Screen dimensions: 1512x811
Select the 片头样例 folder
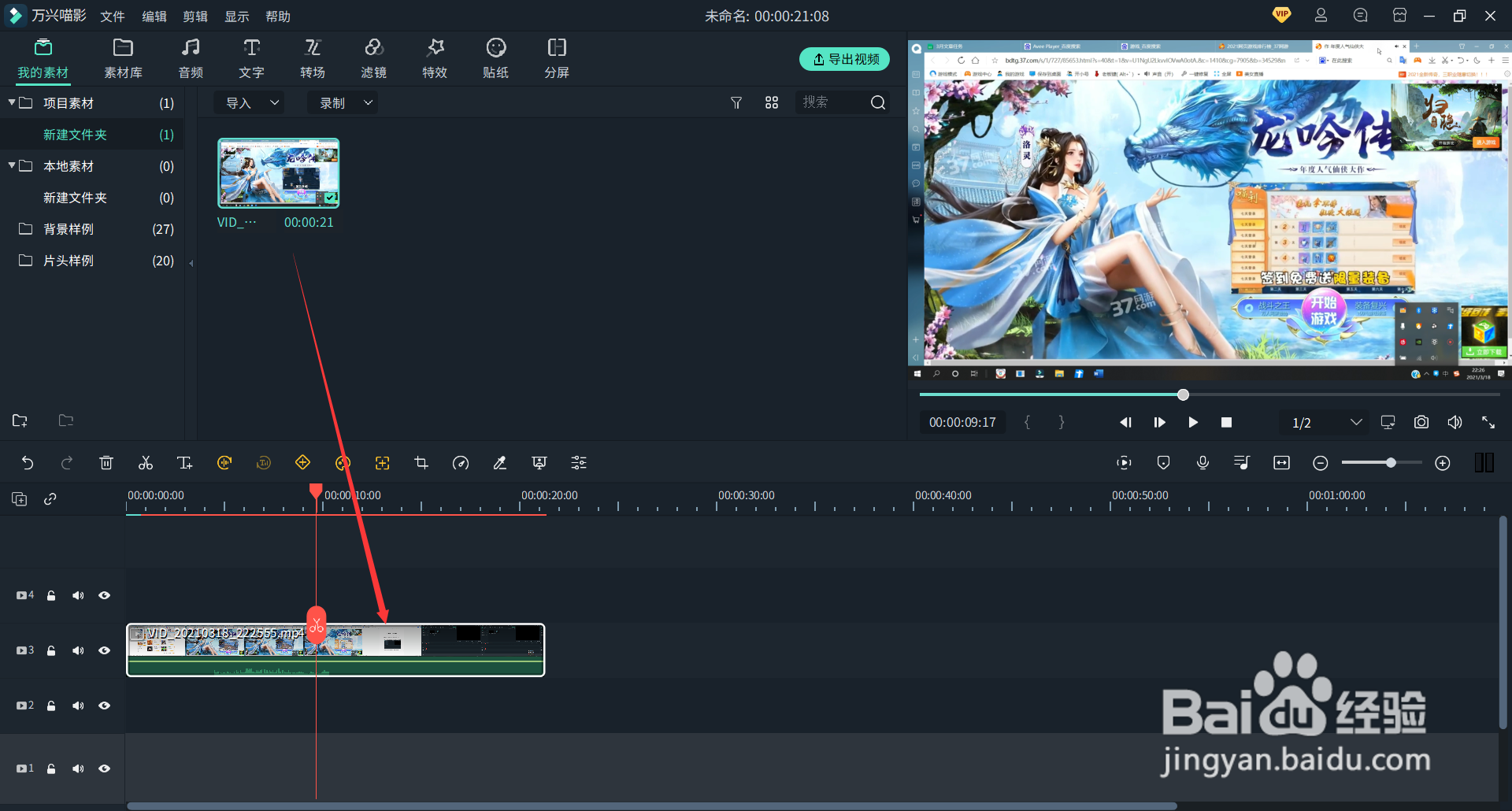92,261
